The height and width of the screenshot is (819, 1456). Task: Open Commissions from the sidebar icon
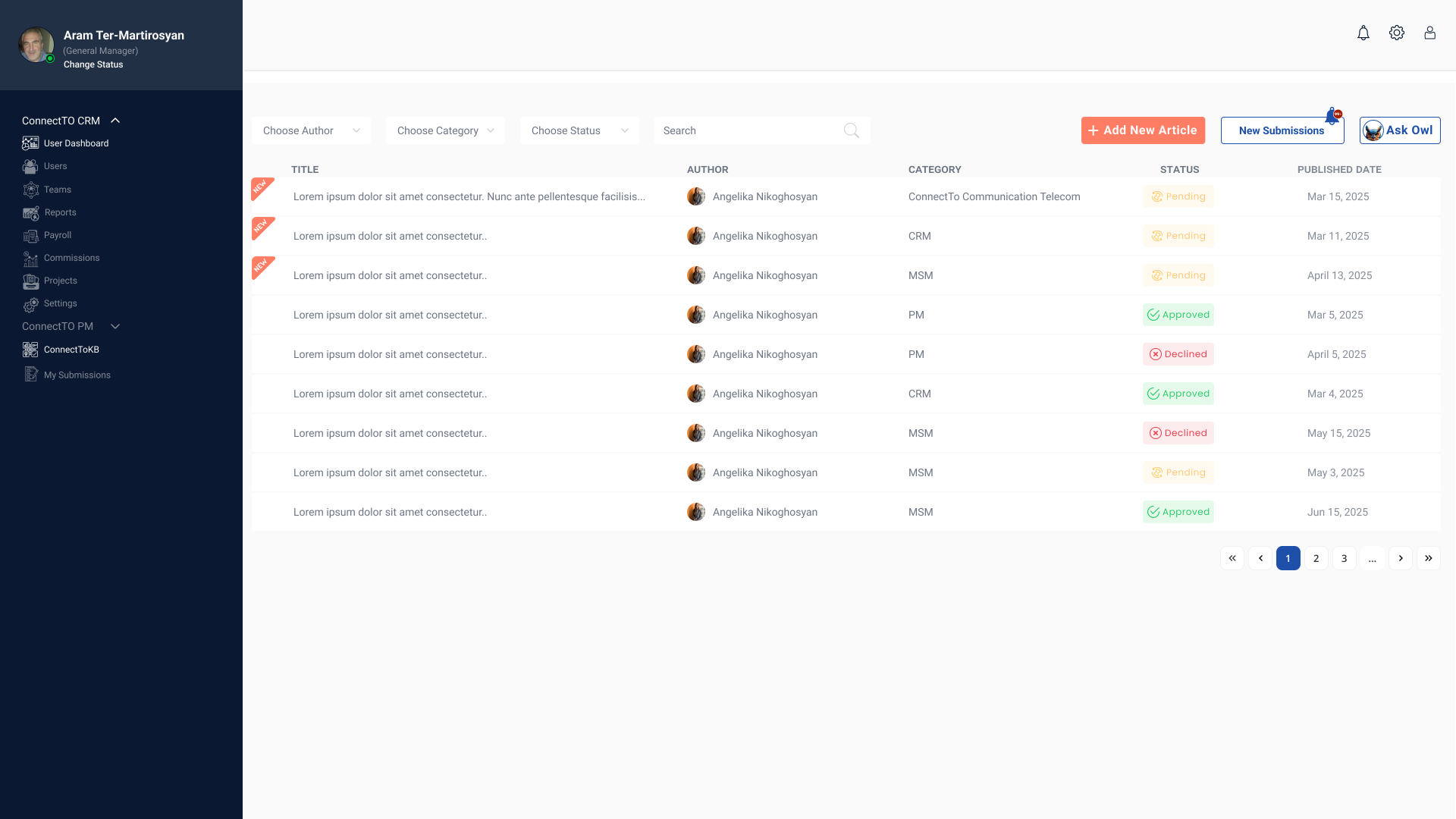pyautogui.click(x=30, y=259)
